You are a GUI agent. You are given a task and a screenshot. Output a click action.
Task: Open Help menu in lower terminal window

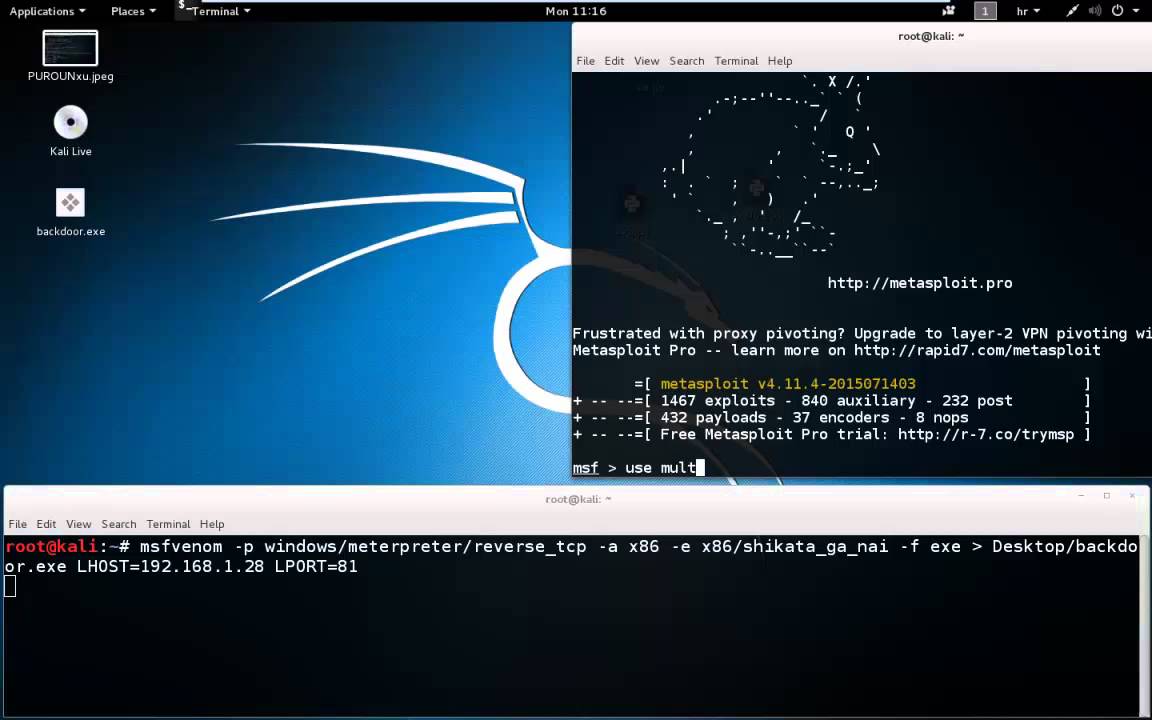(x=212, y=524)
